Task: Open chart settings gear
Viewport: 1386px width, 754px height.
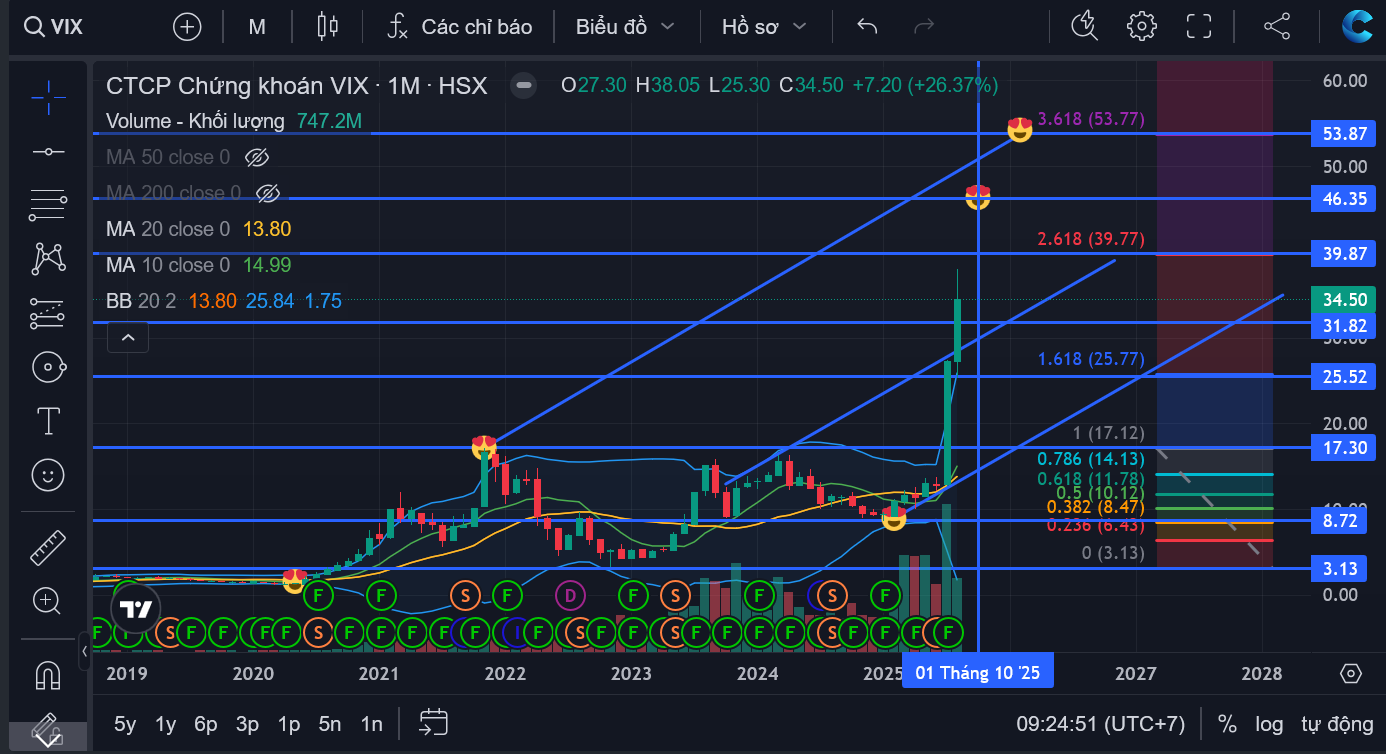Action: 1141,27
